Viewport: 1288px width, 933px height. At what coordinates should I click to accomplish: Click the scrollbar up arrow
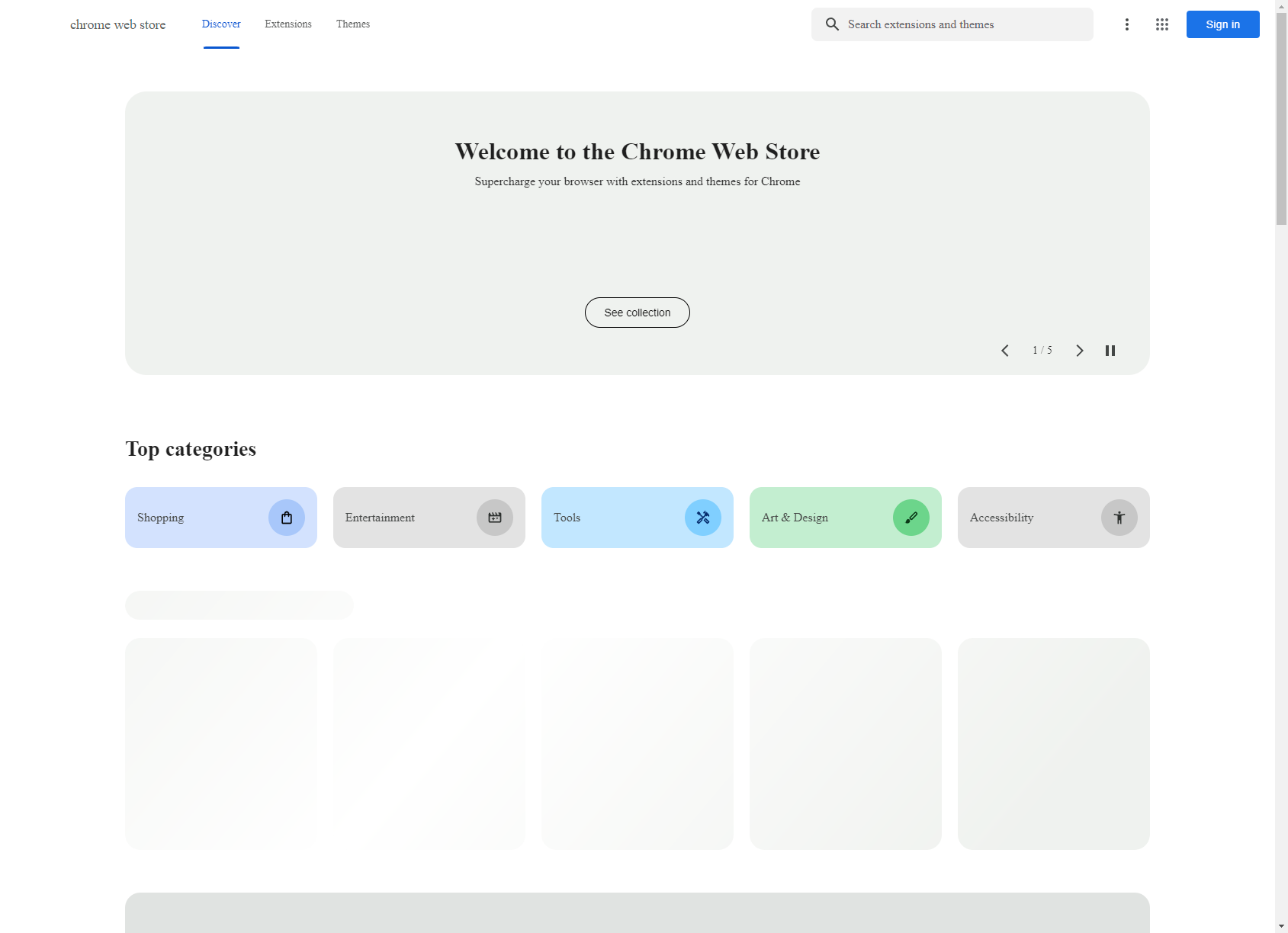1281,6
